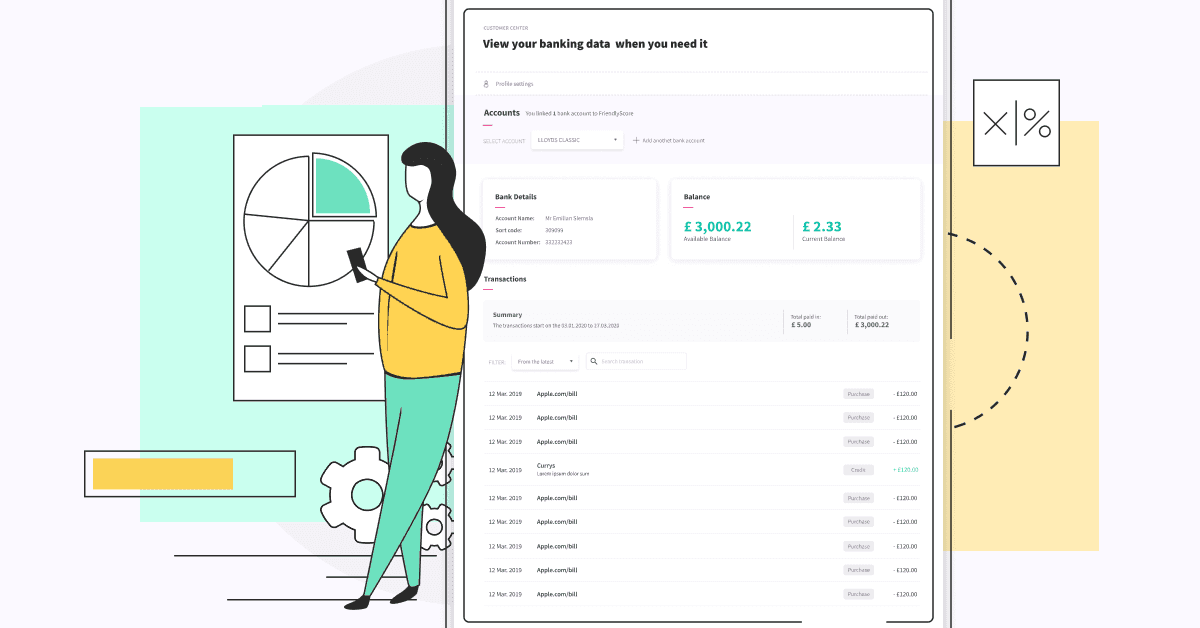The height and width of the screenshot is (628, 1200).
Task: Select the Accounts section heading
Action: pyautogui.click(x=501, y=113)
